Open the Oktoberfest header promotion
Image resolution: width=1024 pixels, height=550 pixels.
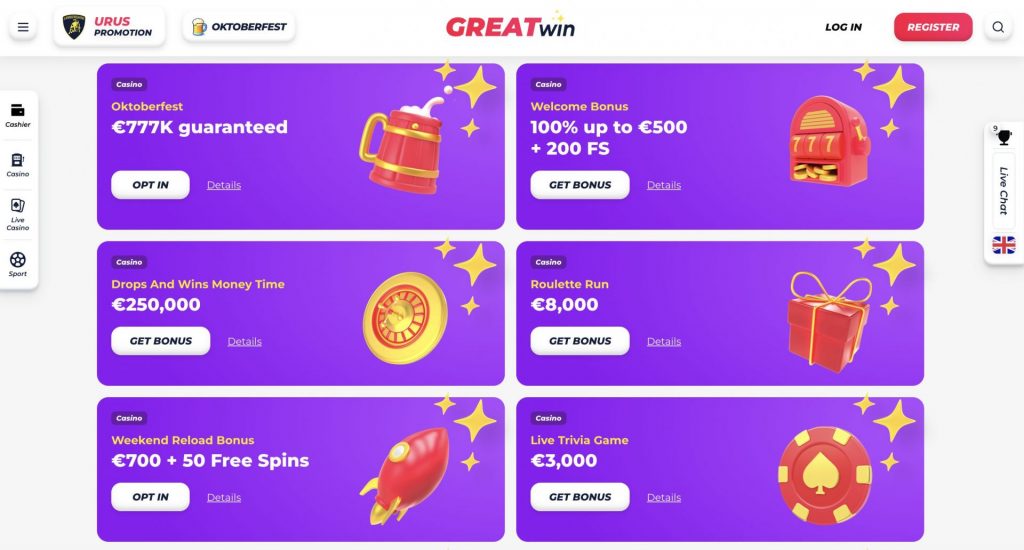coord(238,27)
